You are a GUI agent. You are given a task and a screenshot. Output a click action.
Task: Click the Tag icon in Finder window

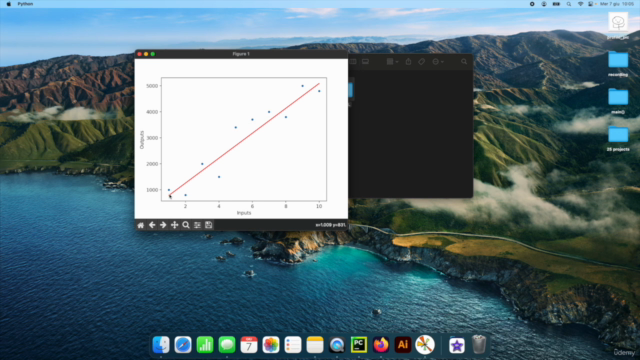422,62
